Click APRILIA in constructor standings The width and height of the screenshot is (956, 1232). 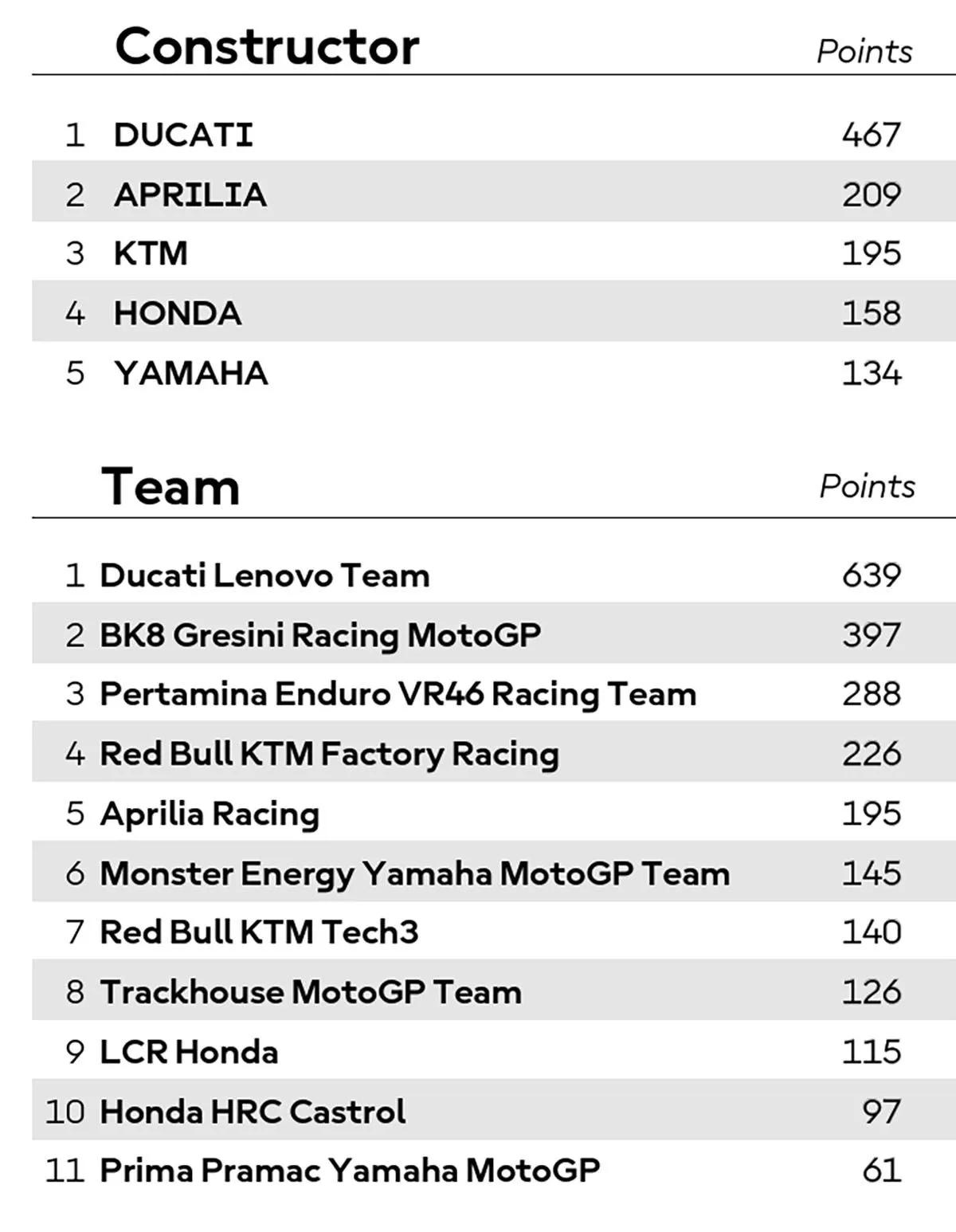[x=190, y=194]
